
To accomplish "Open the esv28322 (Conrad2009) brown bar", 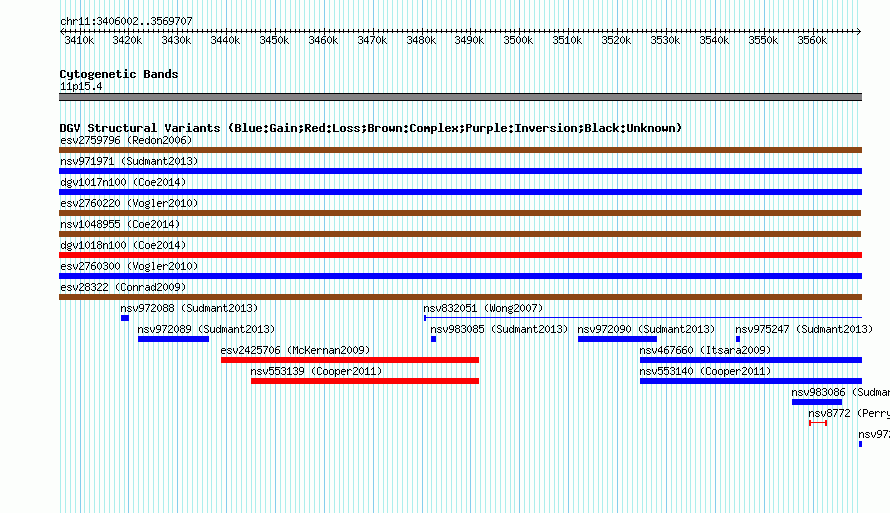I will tap(460, 297).
